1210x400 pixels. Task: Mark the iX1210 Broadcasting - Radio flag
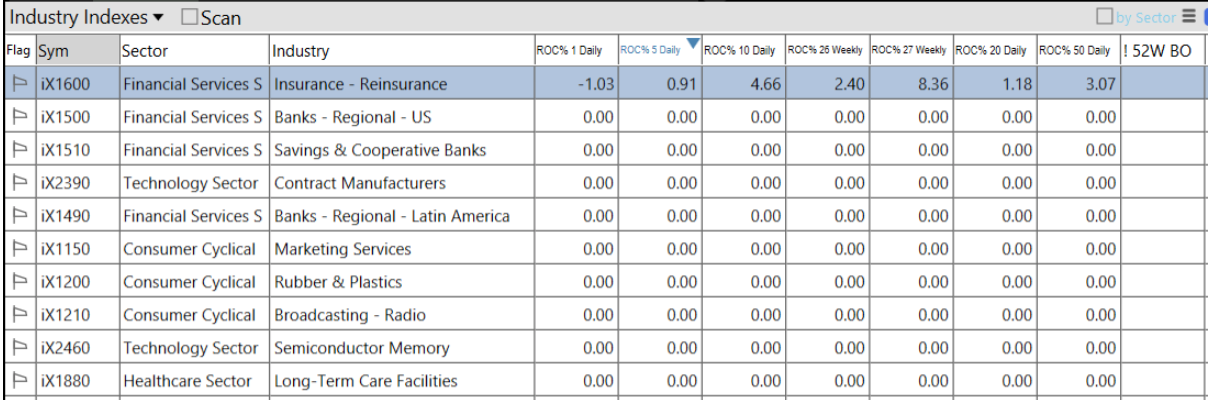pyautogui.click(x=19, y=315)
